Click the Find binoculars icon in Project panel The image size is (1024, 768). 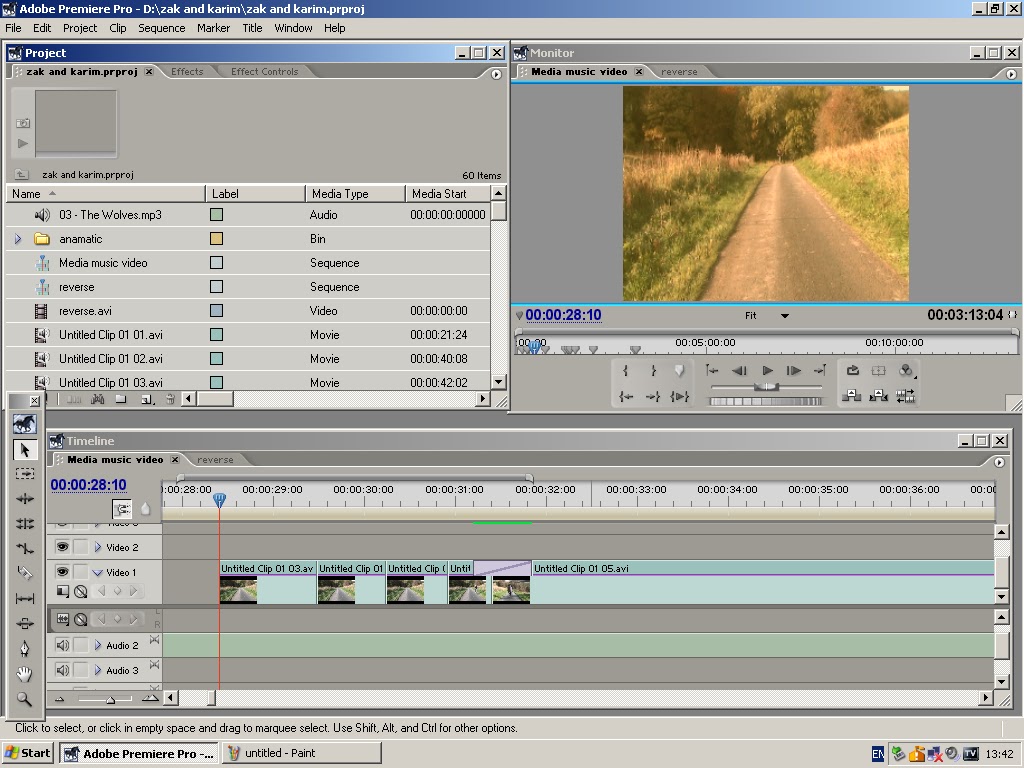coord(97,398)
